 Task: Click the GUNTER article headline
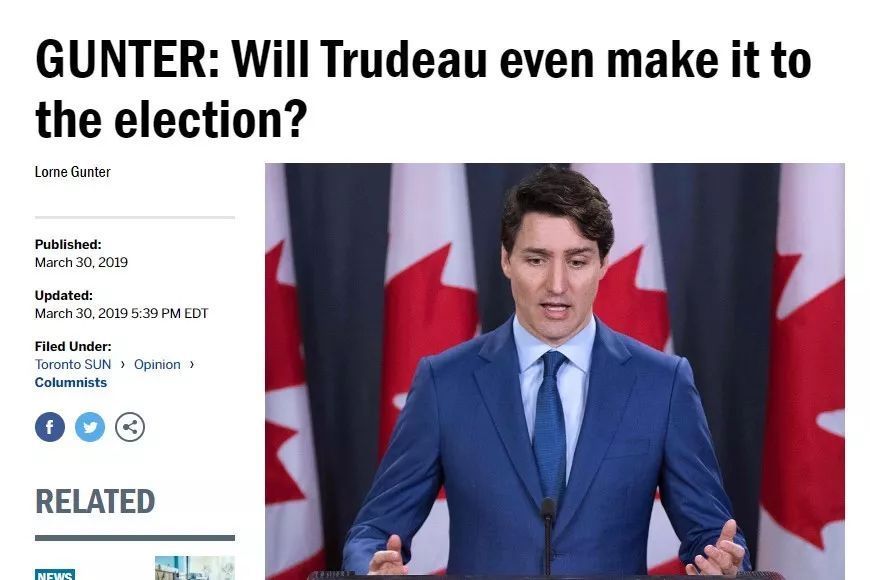point(423,89)
